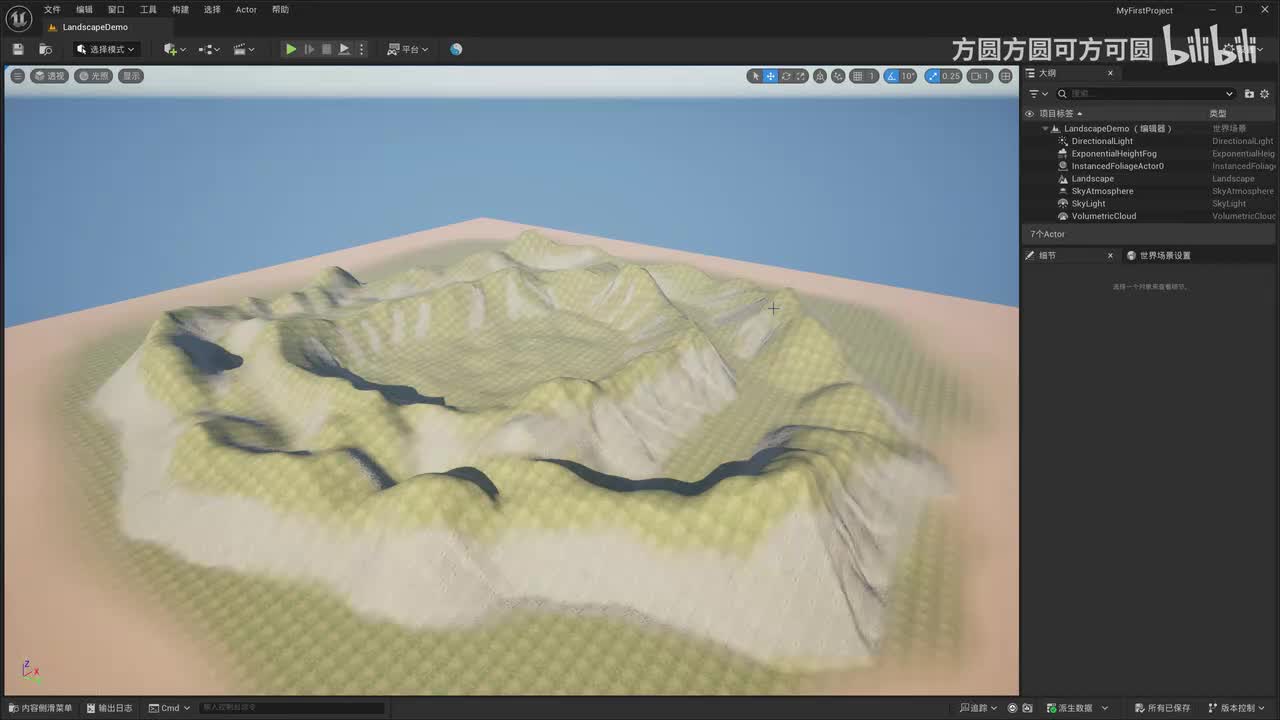
Task: Click the frame-advance step button
Action: tap(309, 49)
